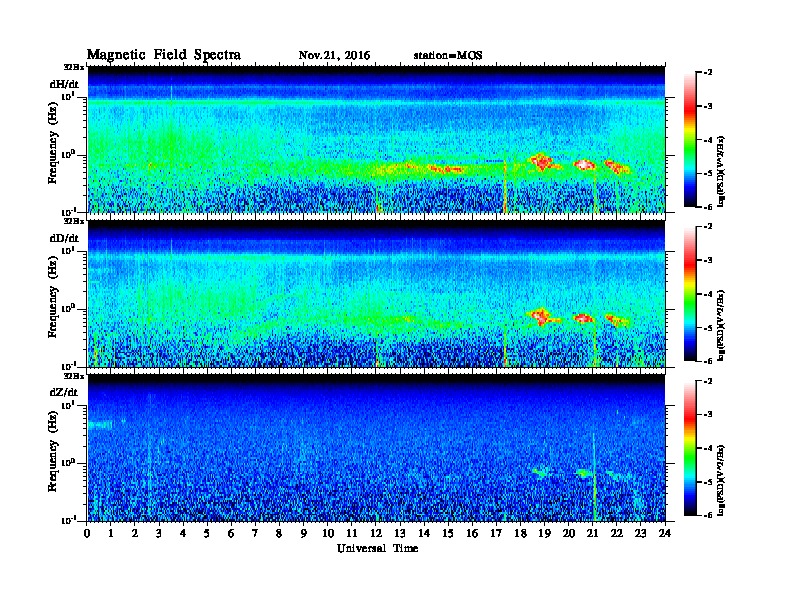
Task: Click the "-6" tick on dZ/dt color scale
Action: pos(707,515)
